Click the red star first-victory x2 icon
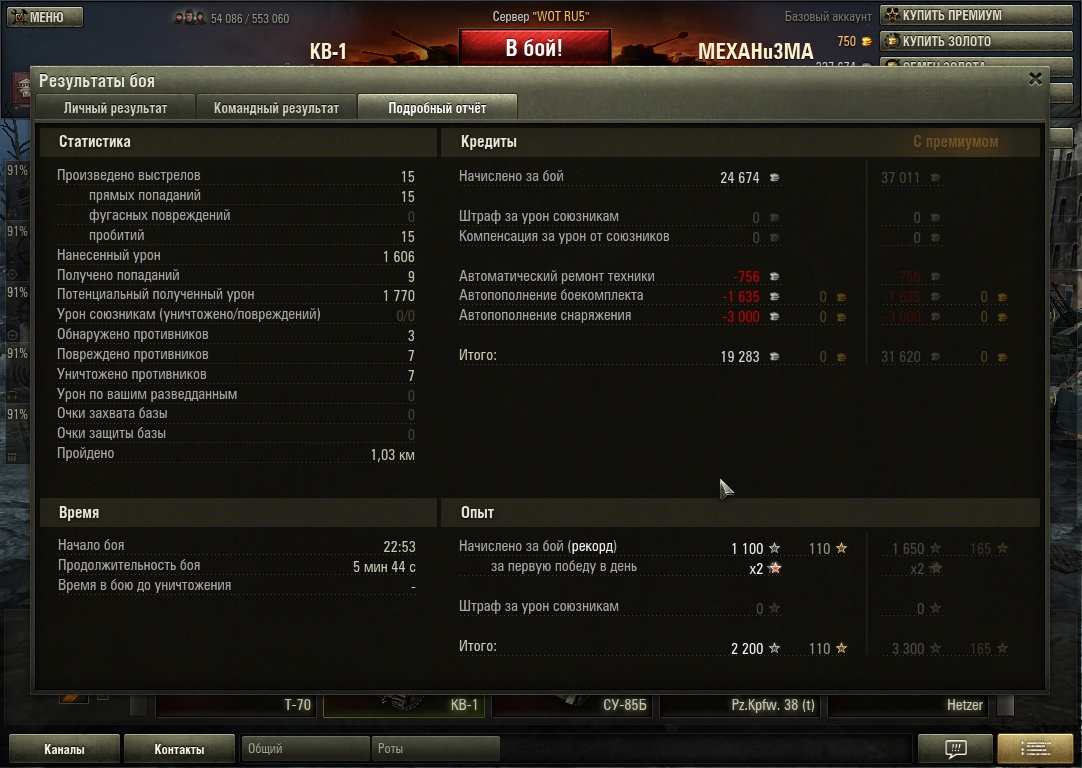Image resolution: width=1082 pixels, height=768 pixels. [x=774, y=569]
